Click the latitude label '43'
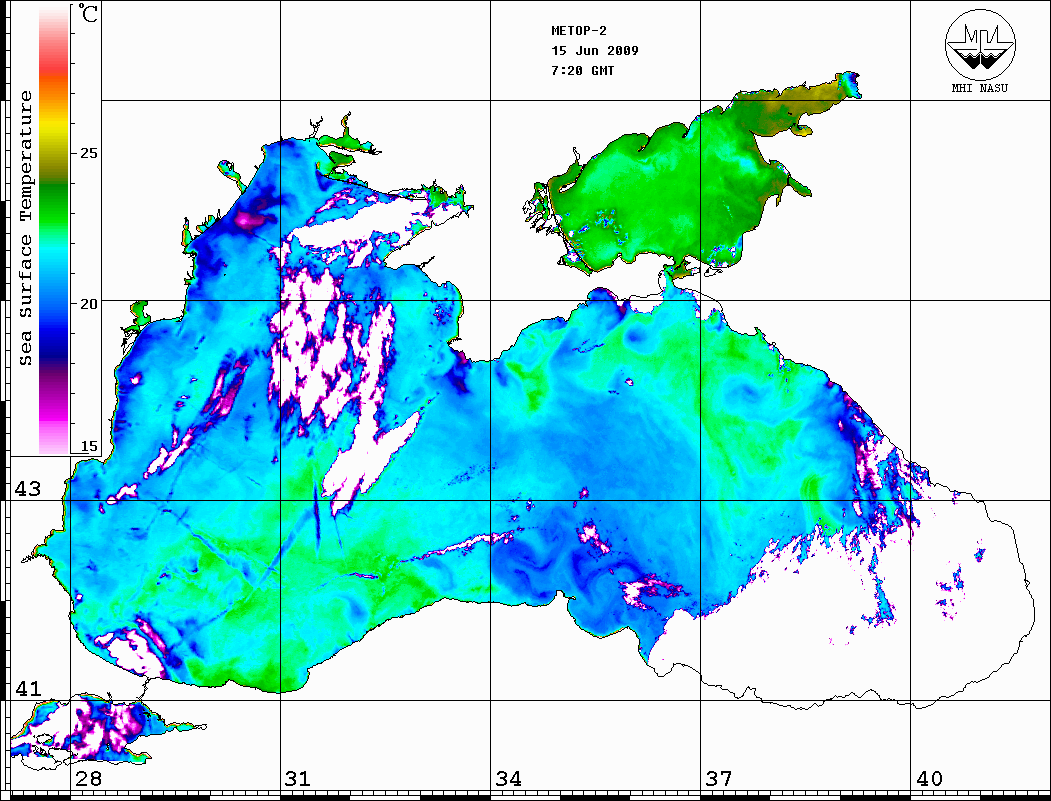 (27, 489)
